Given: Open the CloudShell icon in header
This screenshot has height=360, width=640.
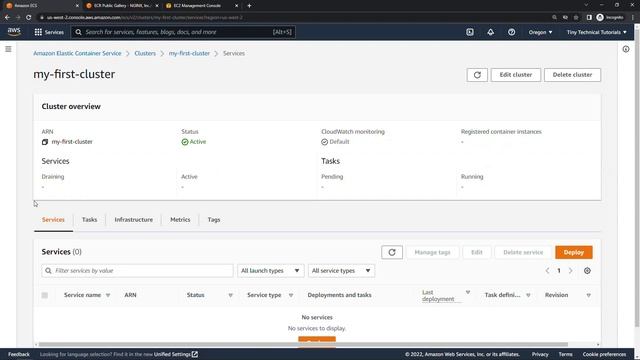Looking at the screenshot, I should (x=470, y=32).
